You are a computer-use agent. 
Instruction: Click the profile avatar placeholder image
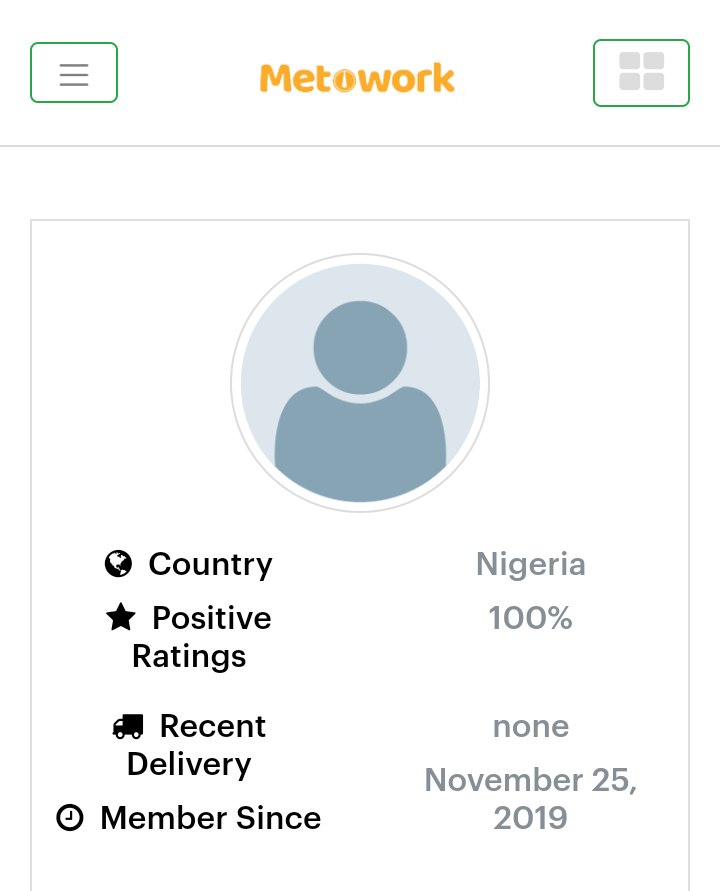pos(360,383)
